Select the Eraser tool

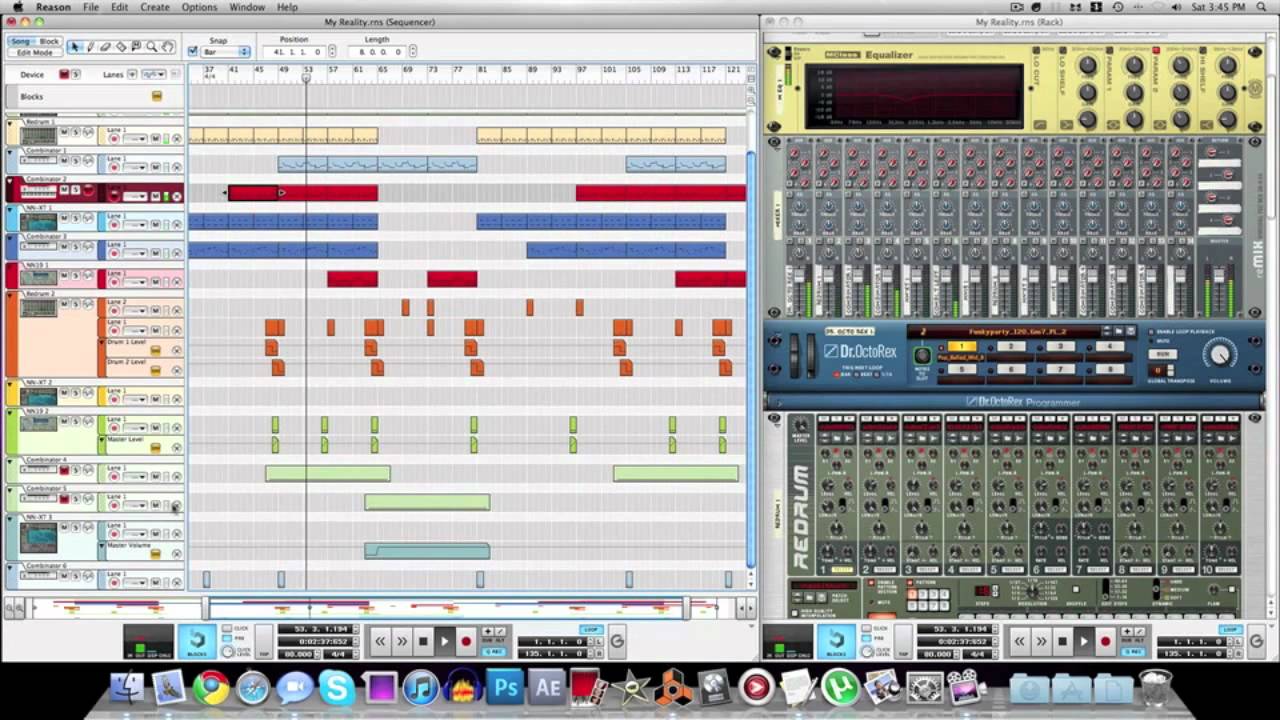pos(106,47)
